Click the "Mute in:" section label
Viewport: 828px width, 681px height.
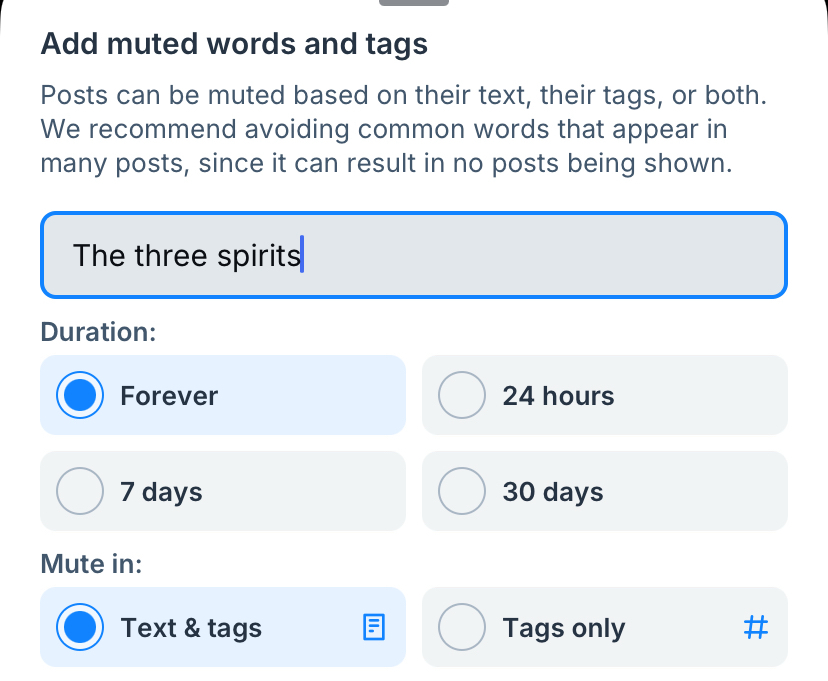[x=91, y=564]
